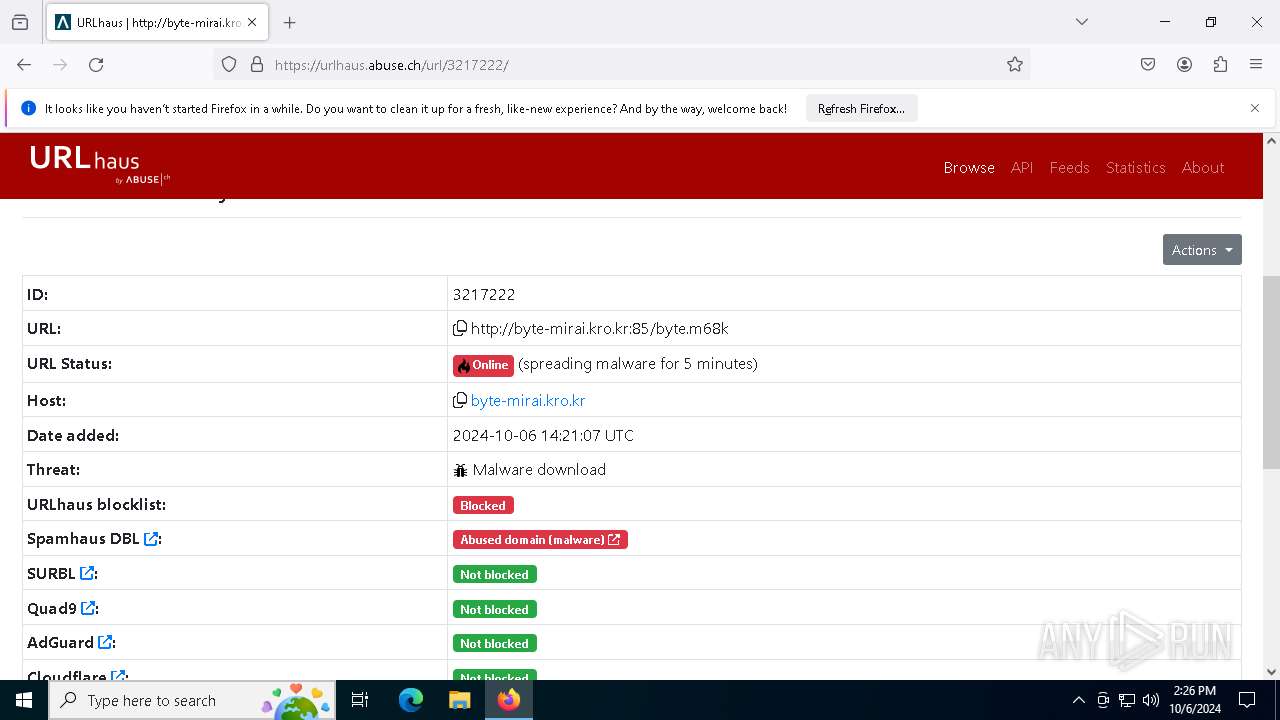1280x720 pixels.
Task: Click the taskbar search box
Action: (x=191, y=700)
